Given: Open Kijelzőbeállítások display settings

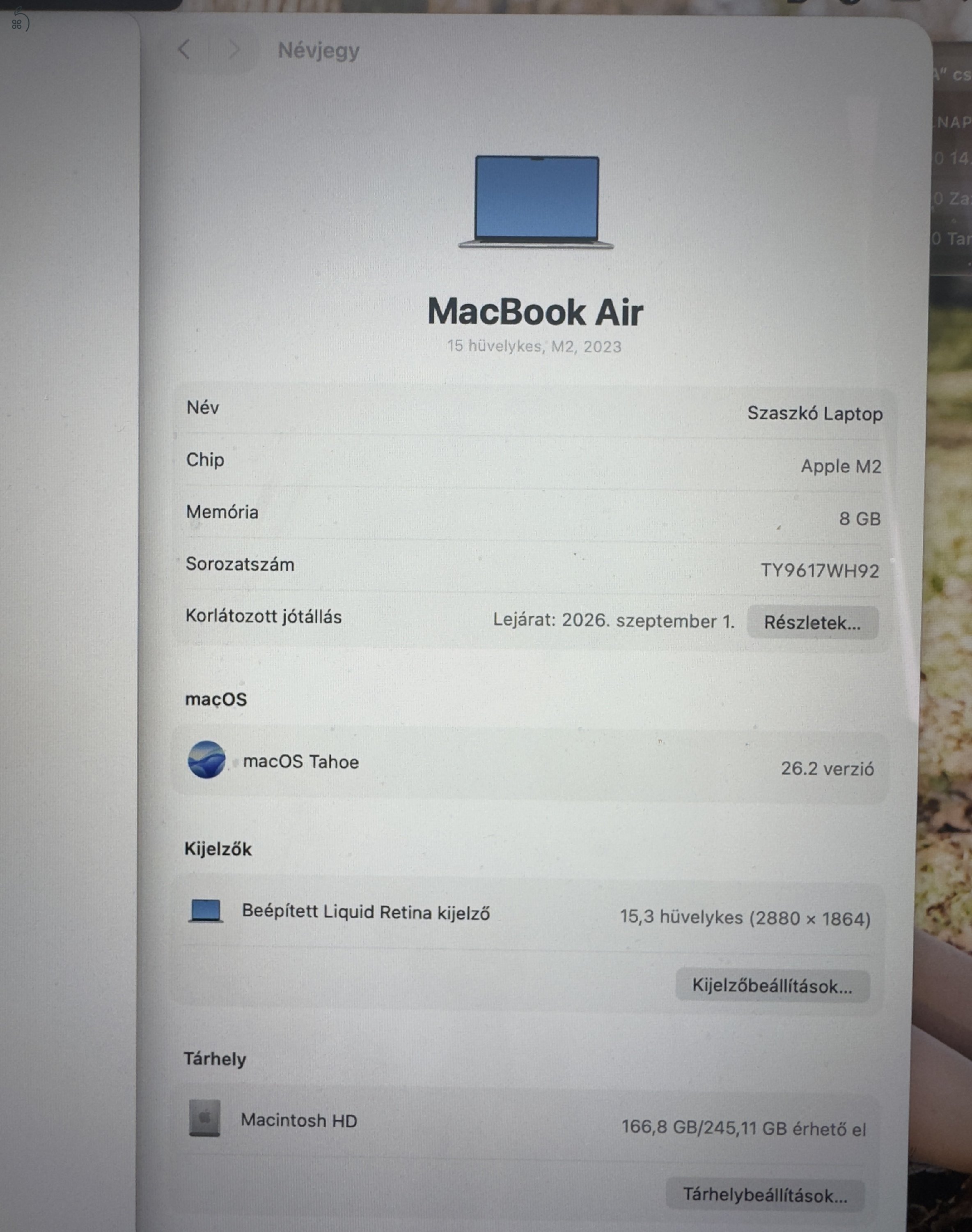Looking at the screenshot, I should (x=772, y=986).
